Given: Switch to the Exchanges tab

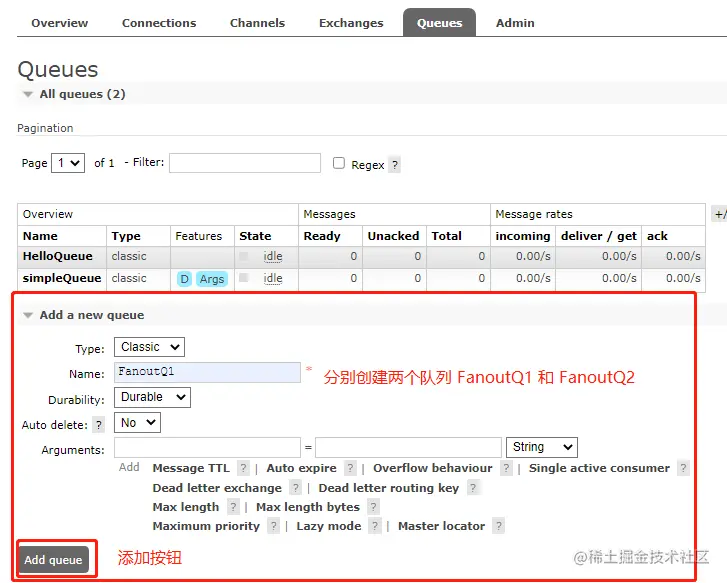Looking at the screenshot, I should 351,23.
